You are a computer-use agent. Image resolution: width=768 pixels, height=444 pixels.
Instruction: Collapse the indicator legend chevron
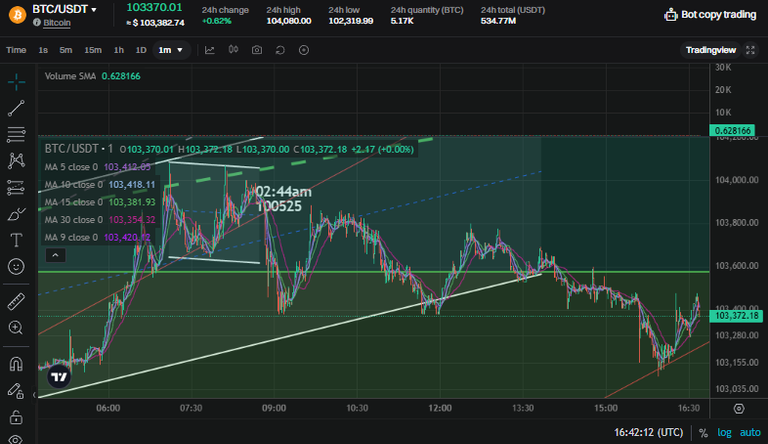coord(55,255)
